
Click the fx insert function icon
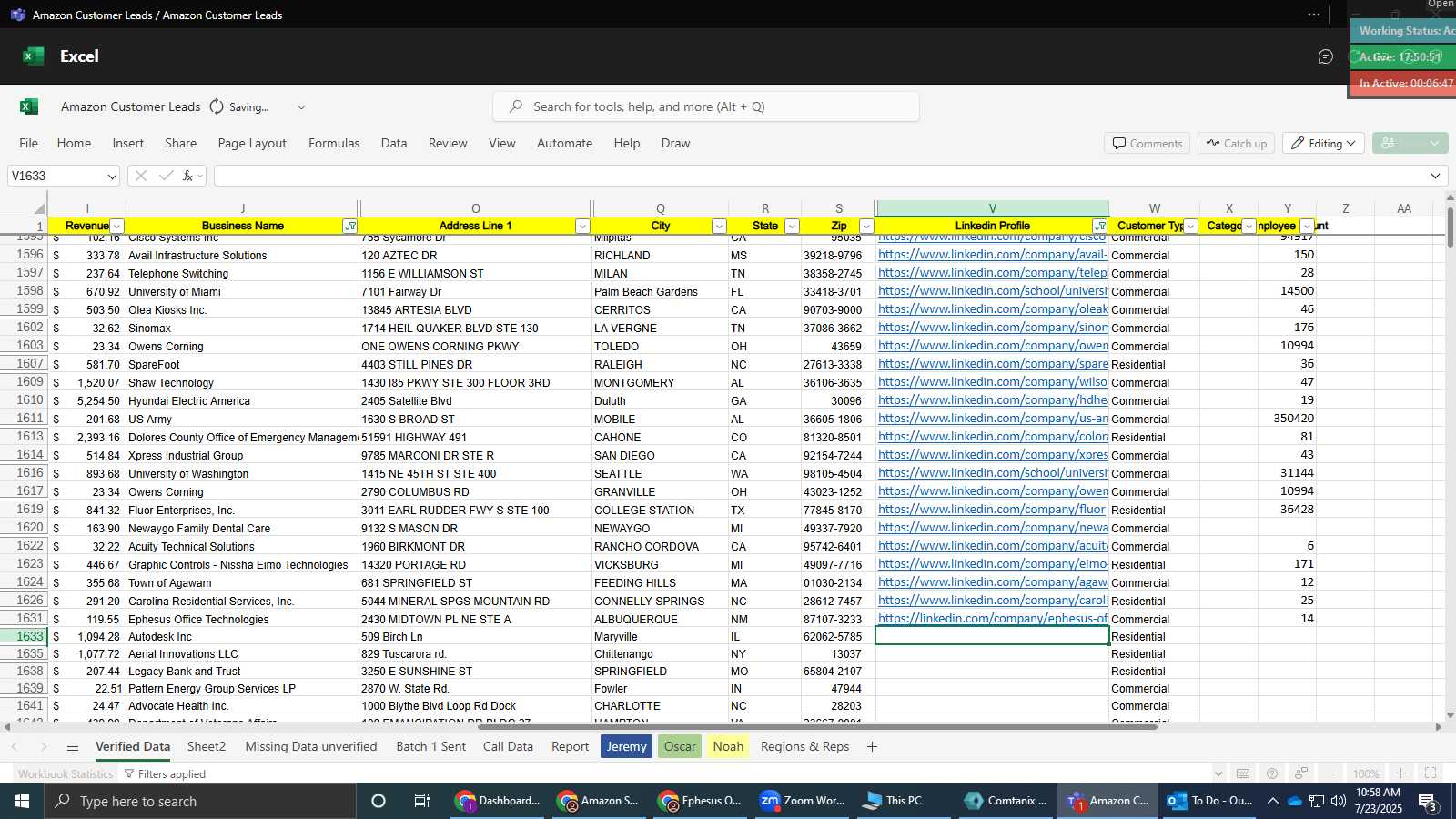coord(188,176)
